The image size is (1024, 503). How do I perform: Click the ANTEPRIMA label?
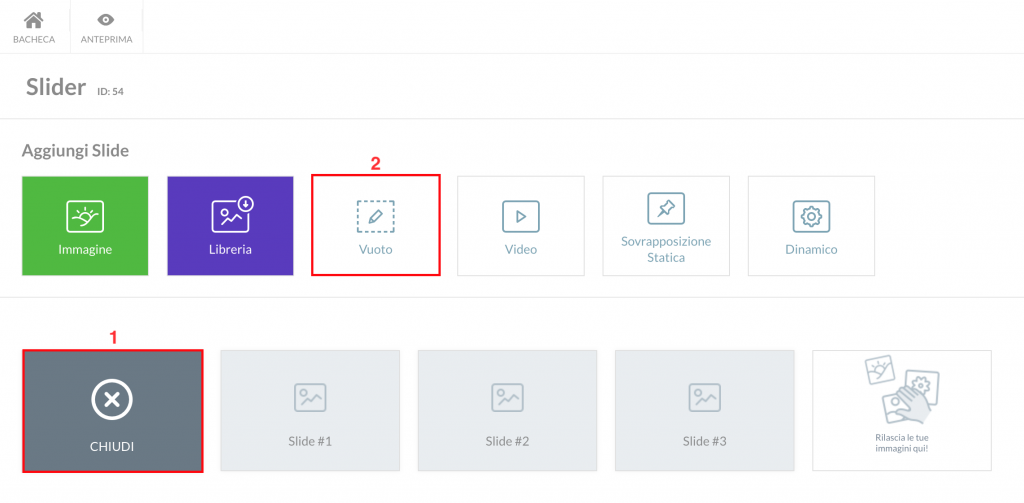click(106, 39)
